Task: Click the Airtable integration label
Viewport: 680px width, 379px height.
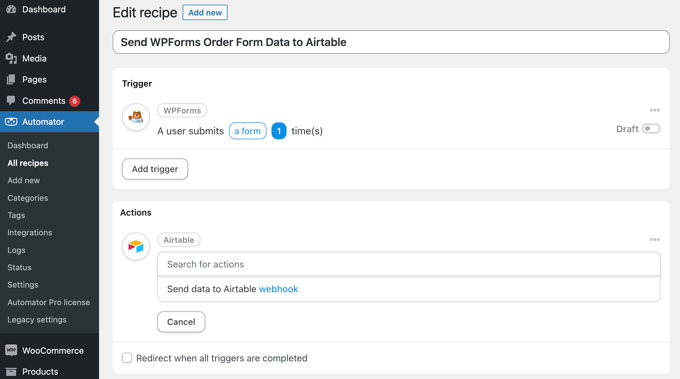Action: [x=179, y=240]
